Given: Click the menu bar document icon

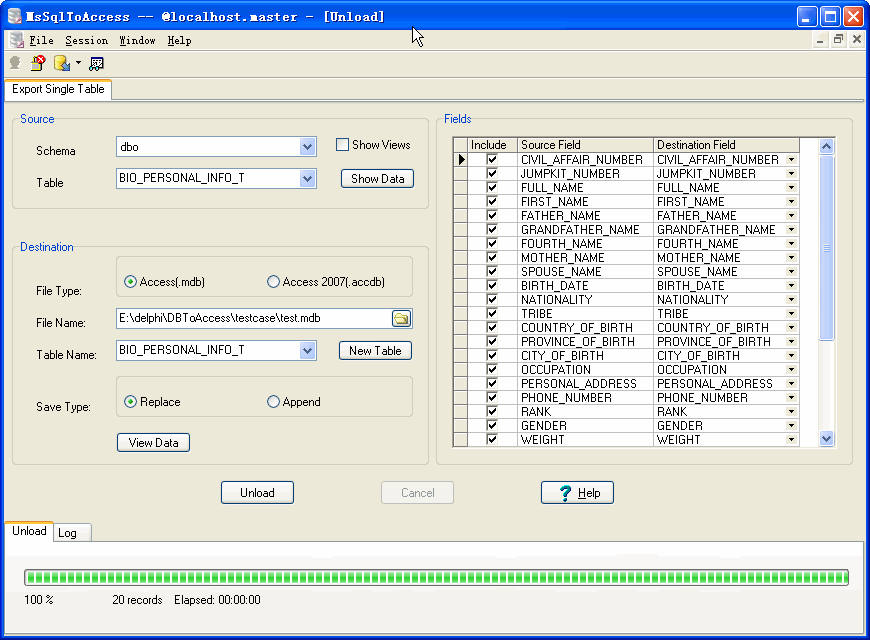Looking at the screenshot, I should (17, 40).
